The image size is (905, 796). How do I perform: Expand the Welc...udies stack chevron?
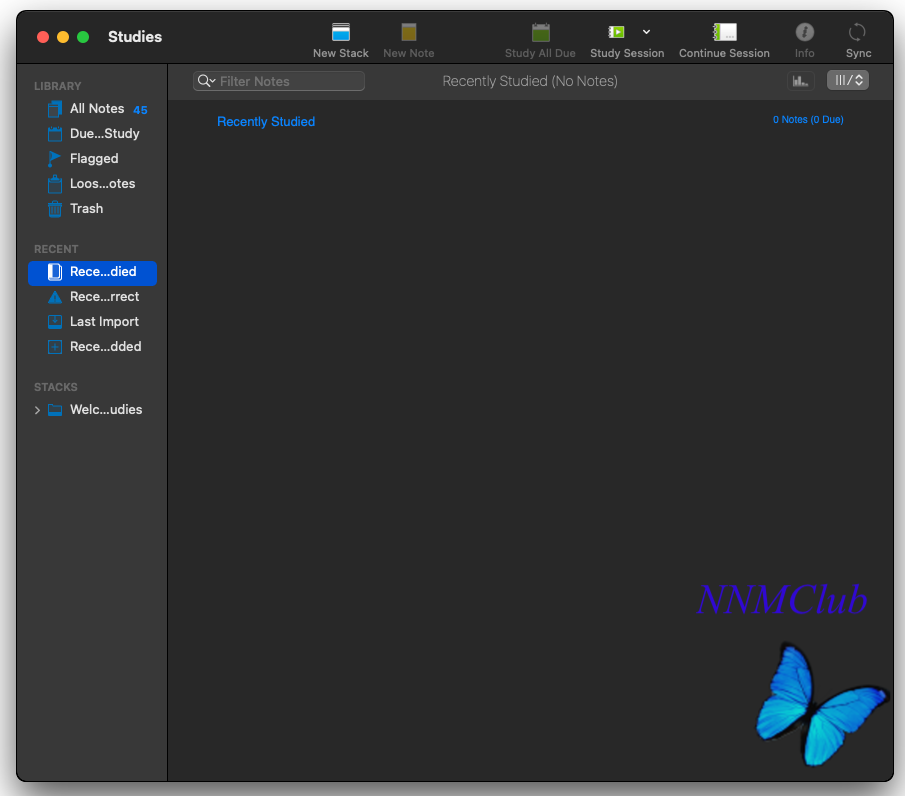click(x=37, y=410)
